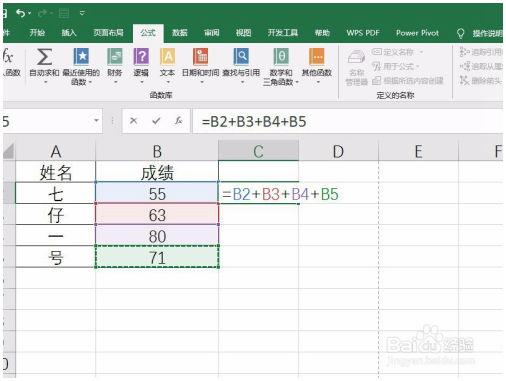Switch to the 数据 ribbon tab
Screen dimensions: 506x381
[180, 33]
